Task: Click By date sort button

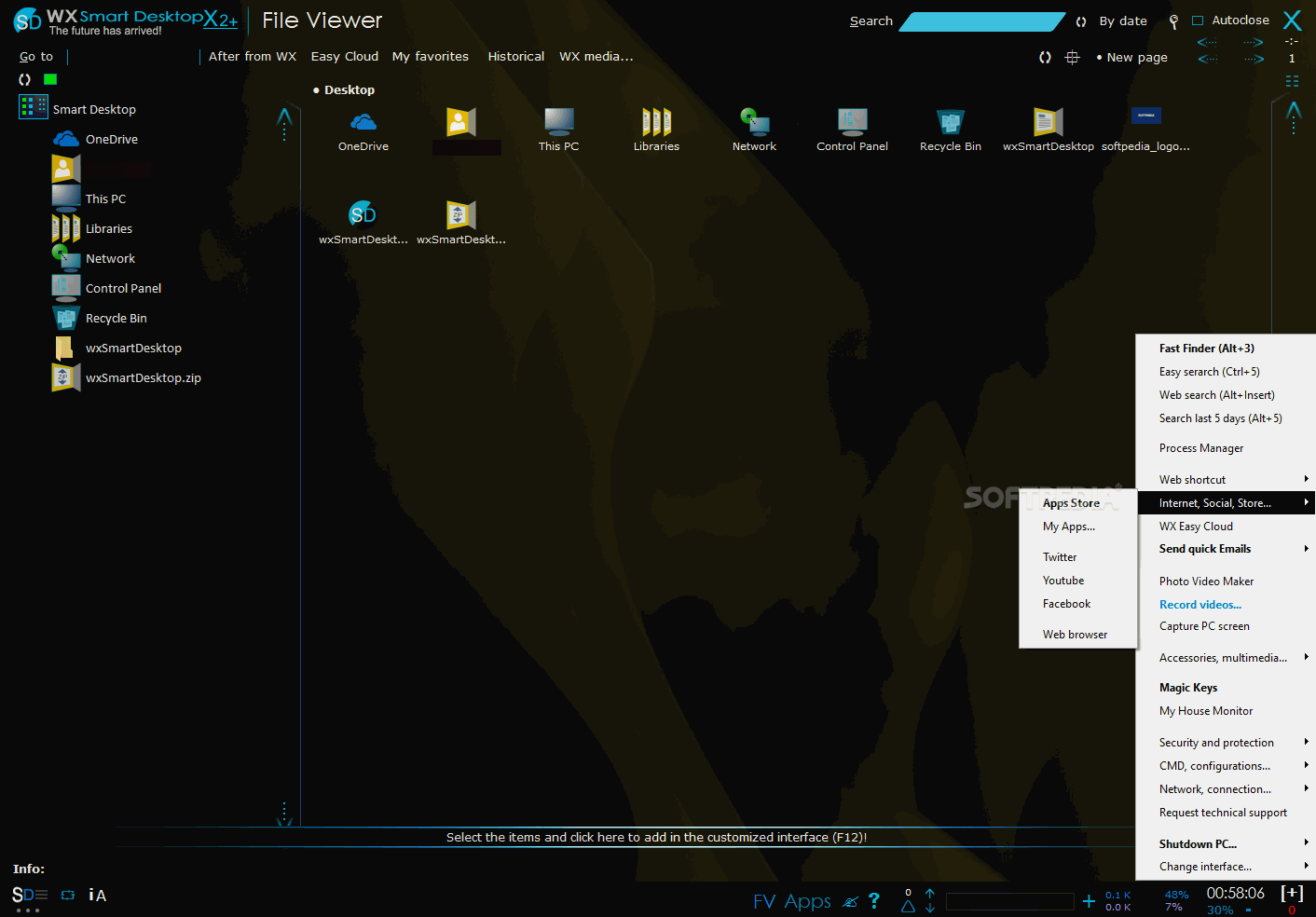Action: click(x=1123, y=21)
